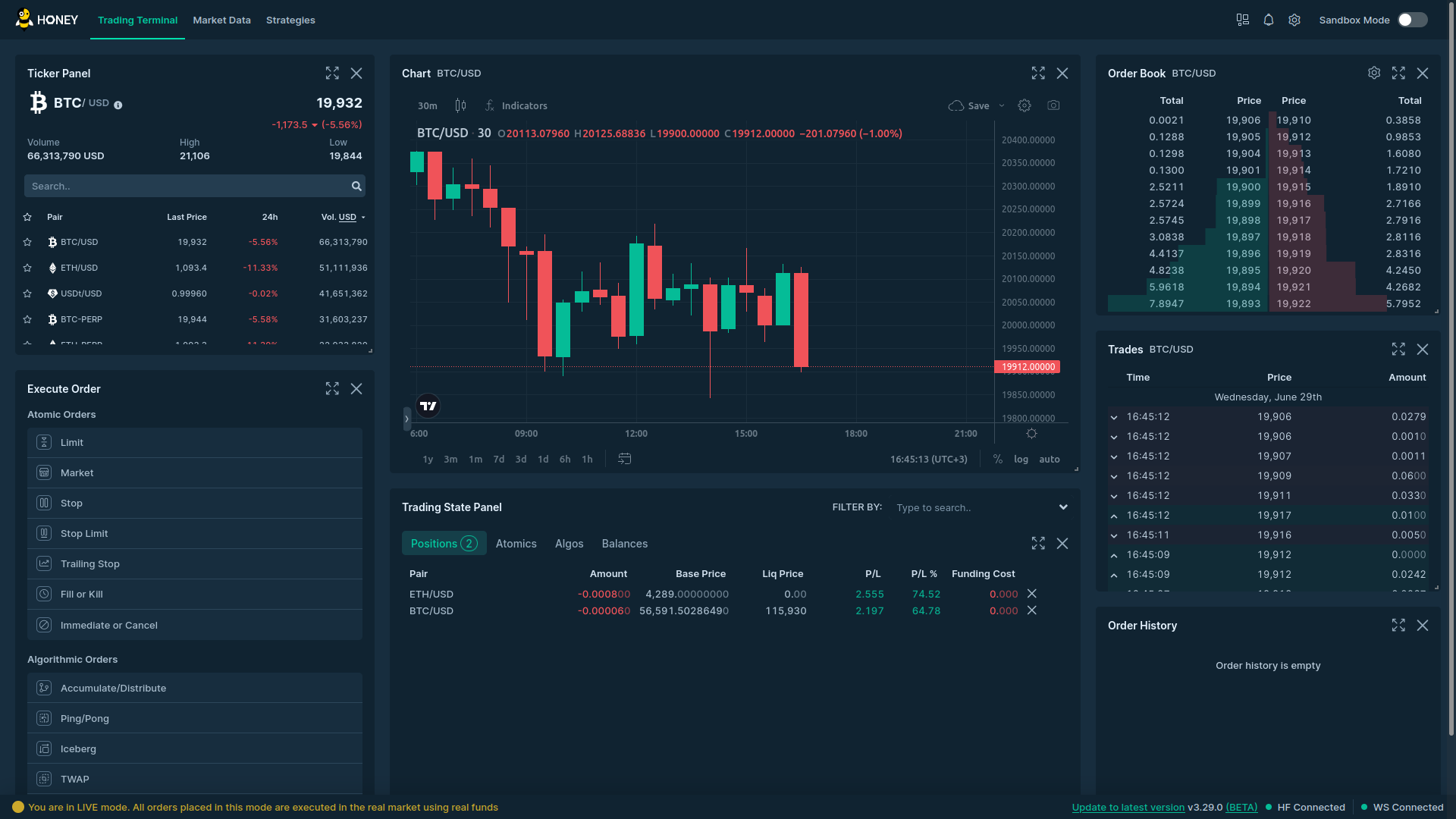Open Save layout dropdown arrow
The image size is (1456, 819).
tap(1001, 105)
